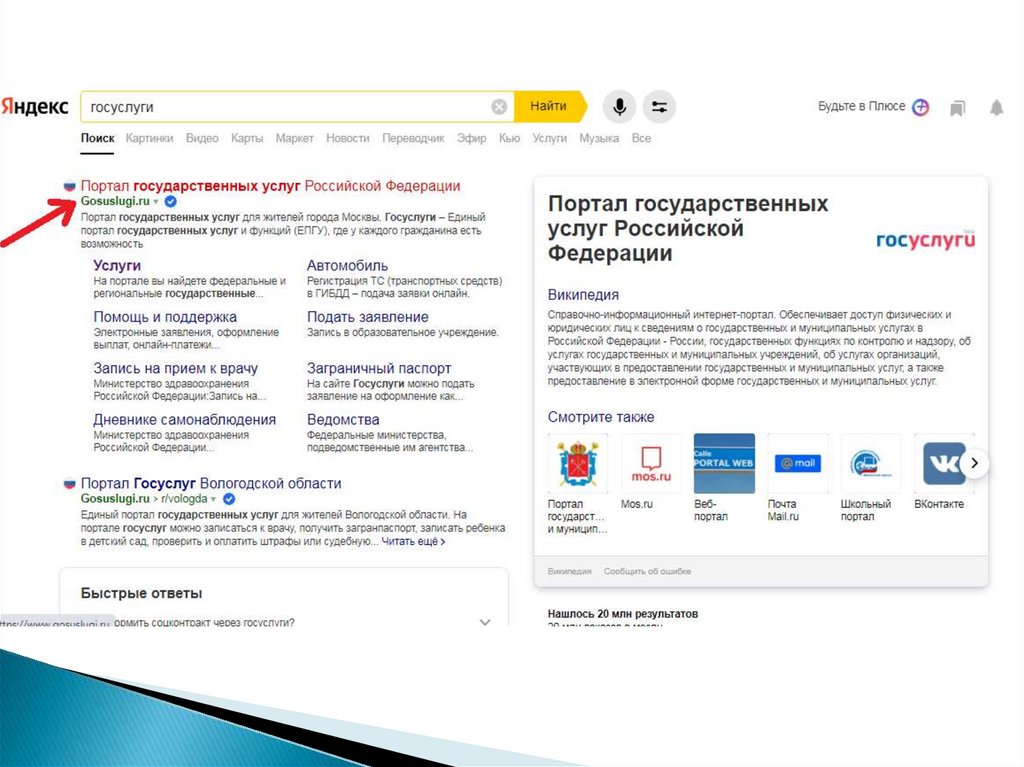Image resolution: width=1024 pixels, height=767 pixels.
Task: Select the Поиск tab
Action: point(97,139)
